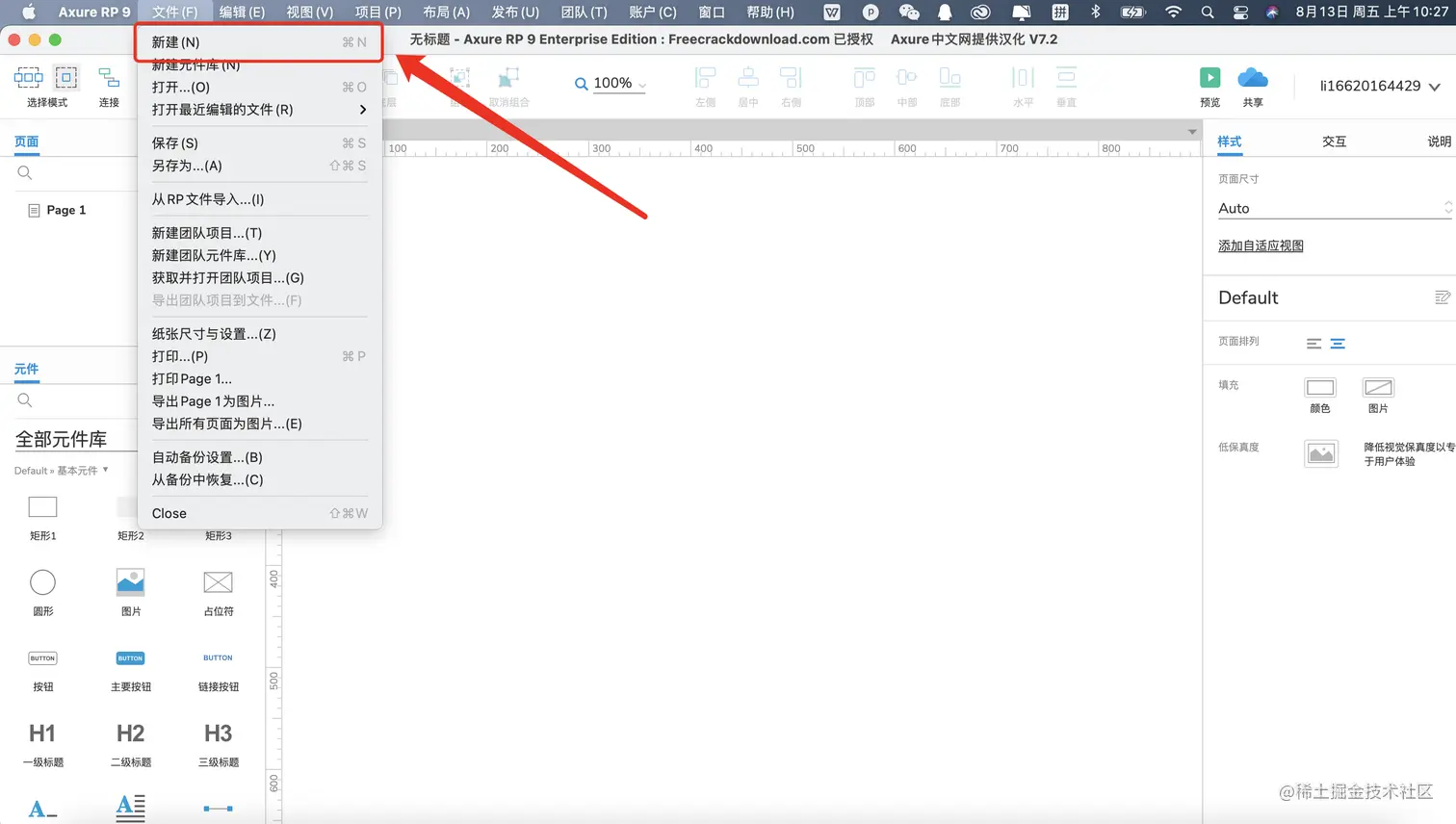Open the 页面尺寸 Auto dropdown

(x=1335, y=208)
